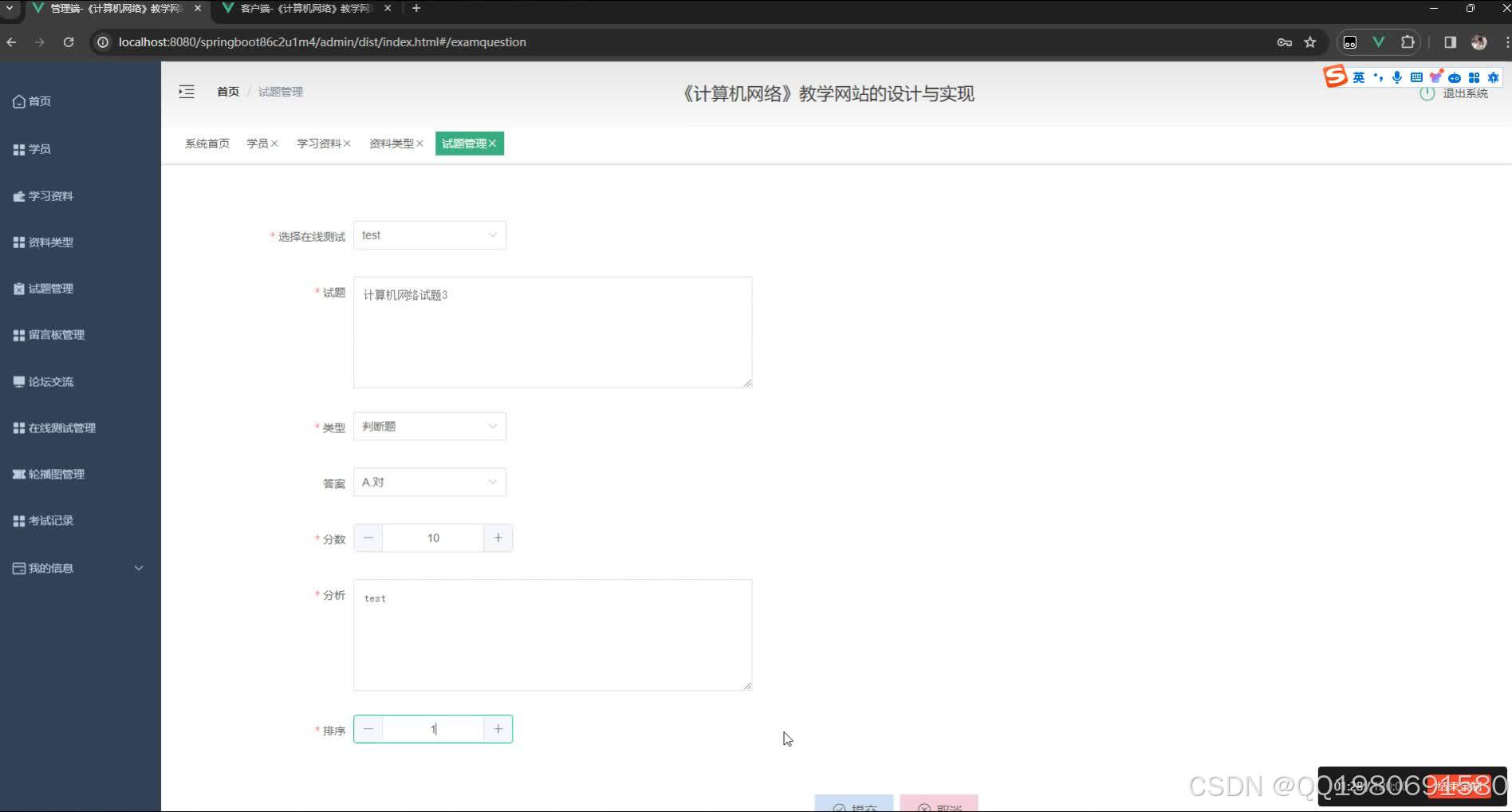Open the browser profile avatar

coord(1479,42)
